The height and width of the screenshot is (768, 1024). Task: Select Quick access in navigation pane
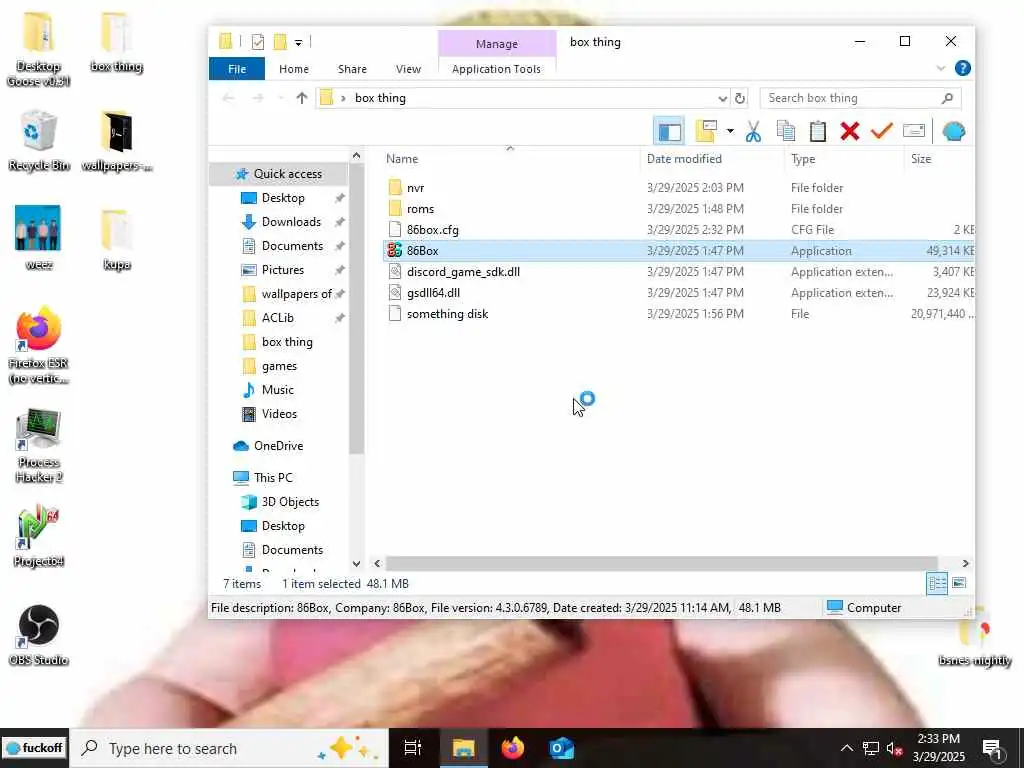click(x=278, y=174)
